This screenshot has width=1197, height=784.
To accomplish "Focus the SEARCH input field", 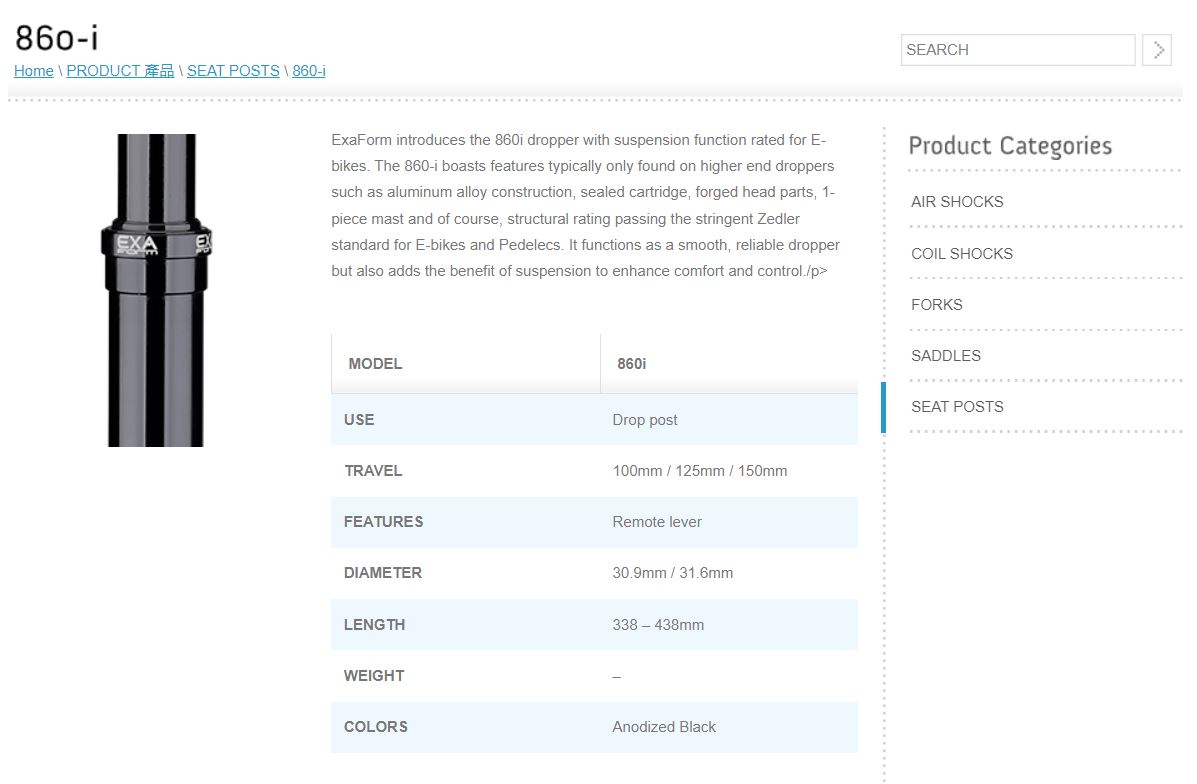I will pos(1017,50).
